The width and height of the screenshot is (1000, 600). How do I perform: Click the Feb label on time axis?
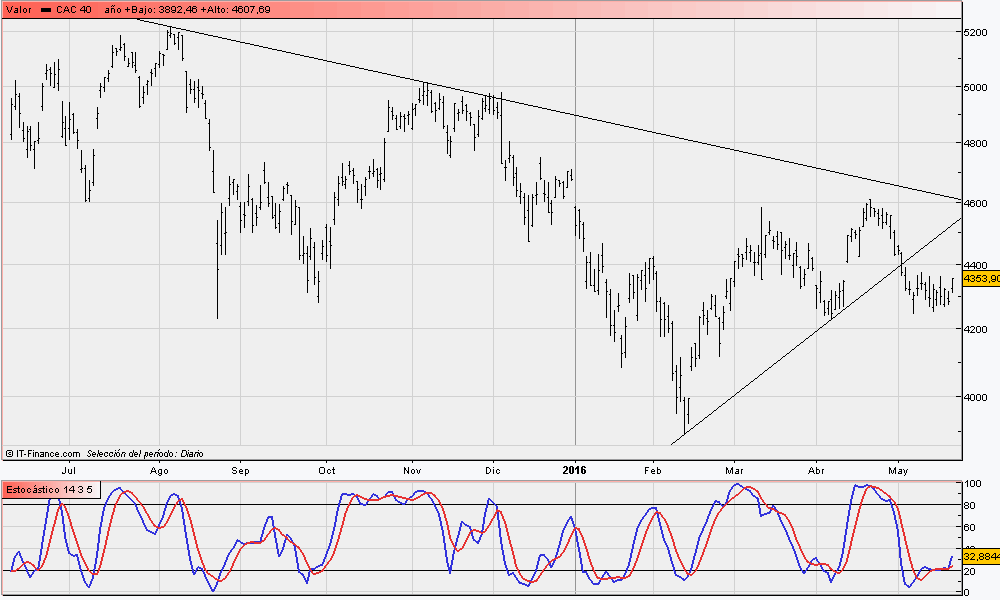click(x=653, y=468)
